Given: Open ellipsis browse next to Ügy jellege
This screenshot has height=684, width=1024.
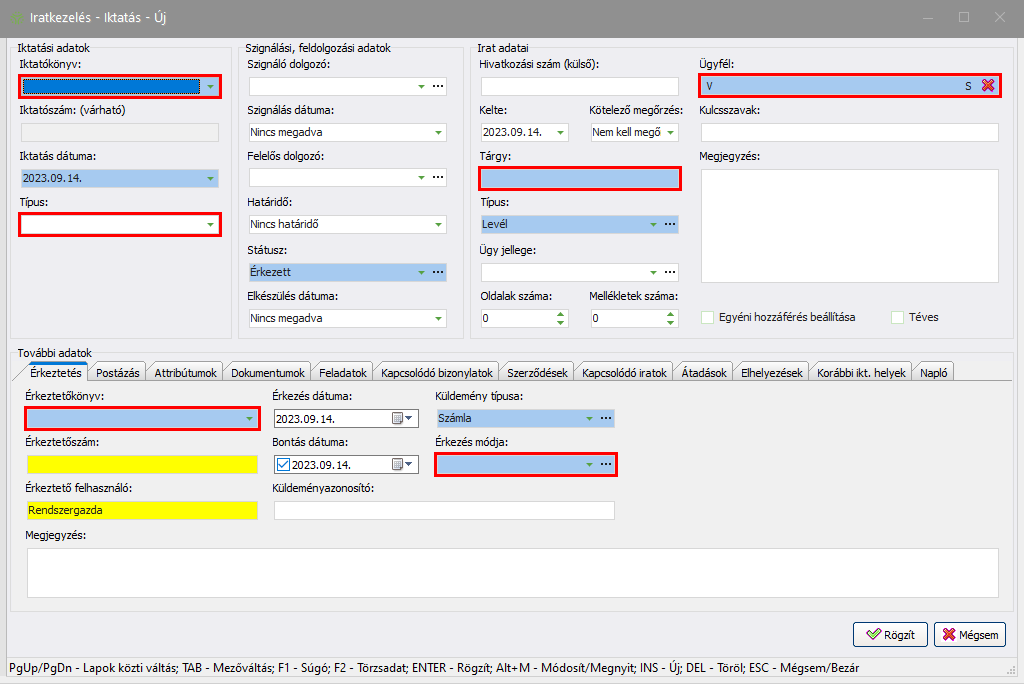Looking at the screenshot, I should 670,271.
